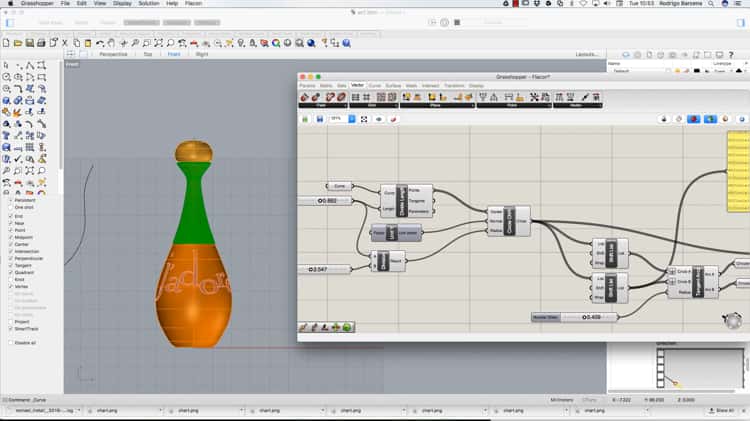This screenshot has width=750, height=421.
Task: Open the Solution menu
Action: pos(149,3)
